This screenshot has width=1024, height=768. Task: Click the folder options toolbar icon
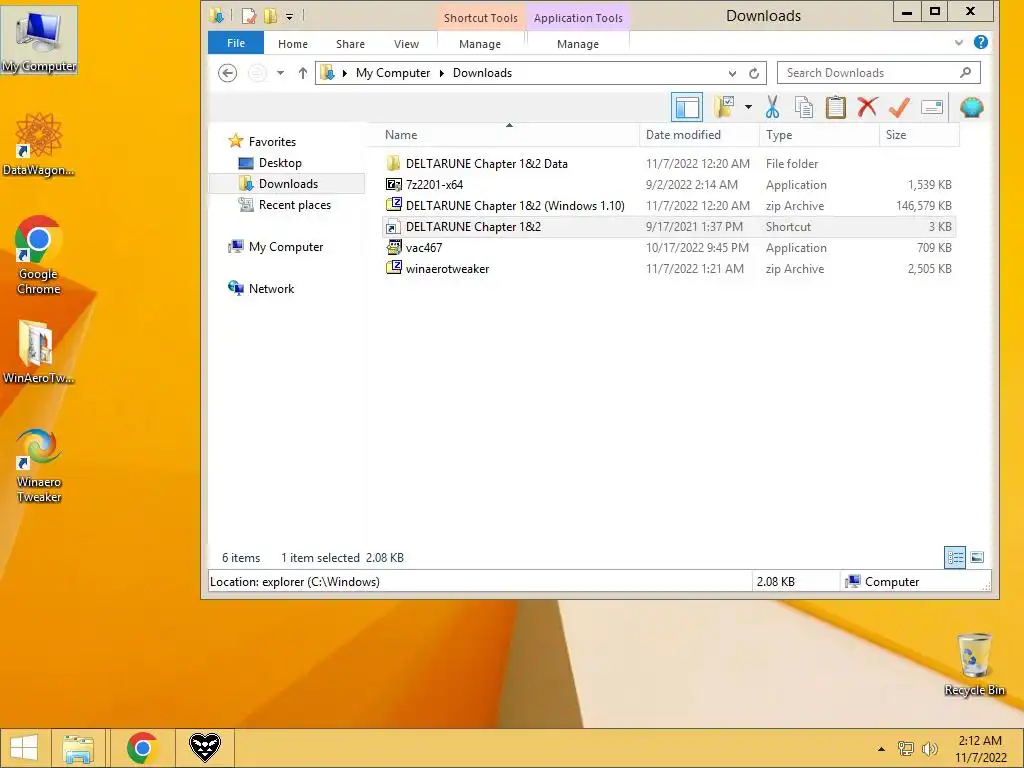click(724, 107)
